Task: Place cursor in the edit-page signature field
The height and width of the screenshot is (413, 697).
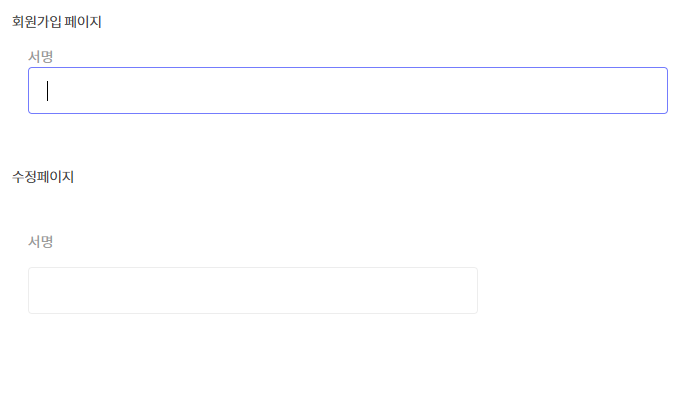Action: (x=252, y=290)
